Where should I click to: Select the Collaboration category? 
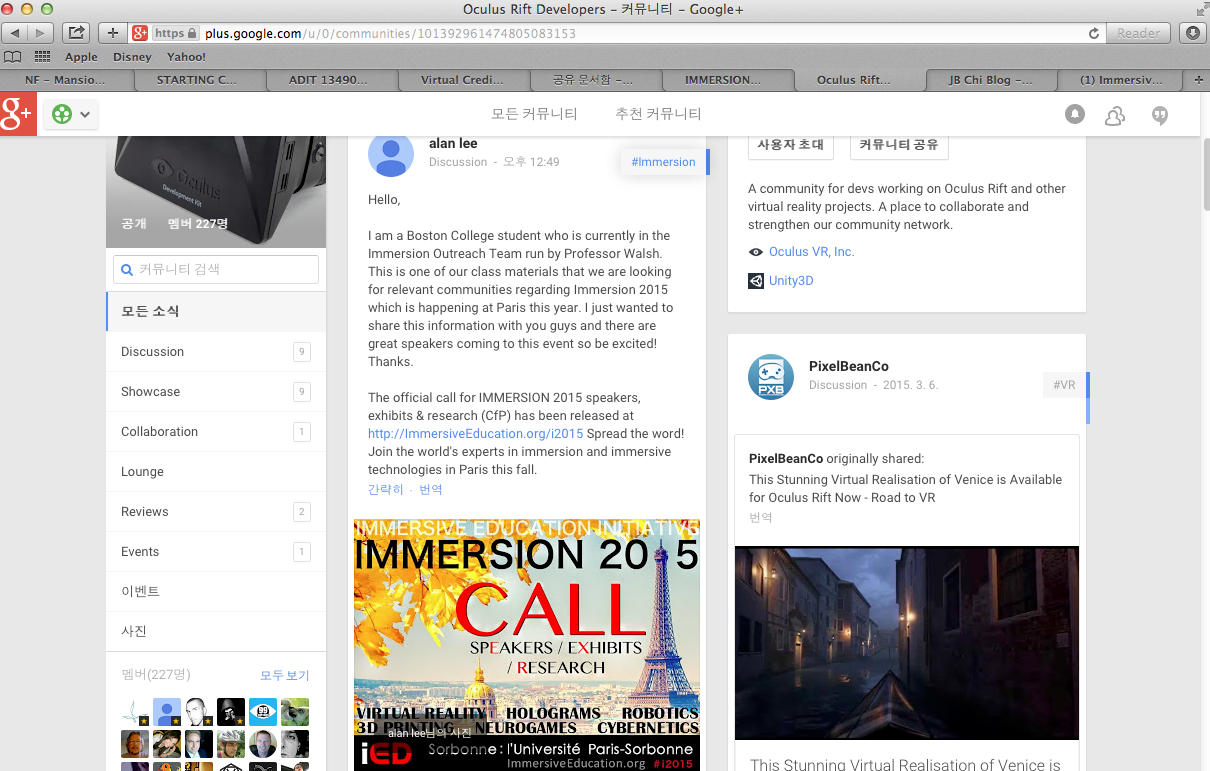[x=216, y=431]
